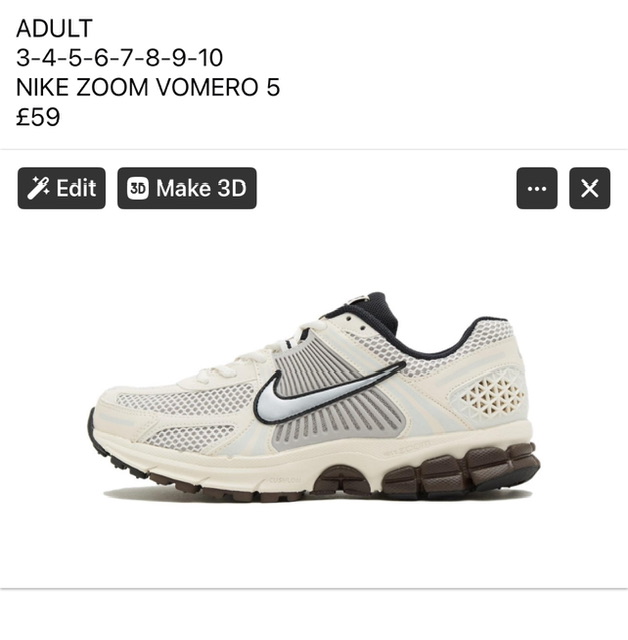This screenshot has height=640, width=628.
Task: Click the magic wand Edit icon
Action: tap(38, 188)
